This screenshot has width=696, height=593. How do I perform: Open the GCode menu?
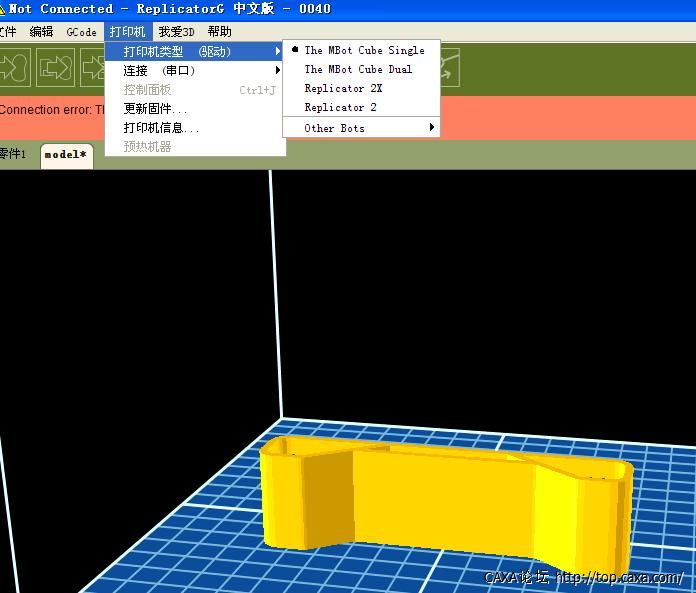point(82,31)
